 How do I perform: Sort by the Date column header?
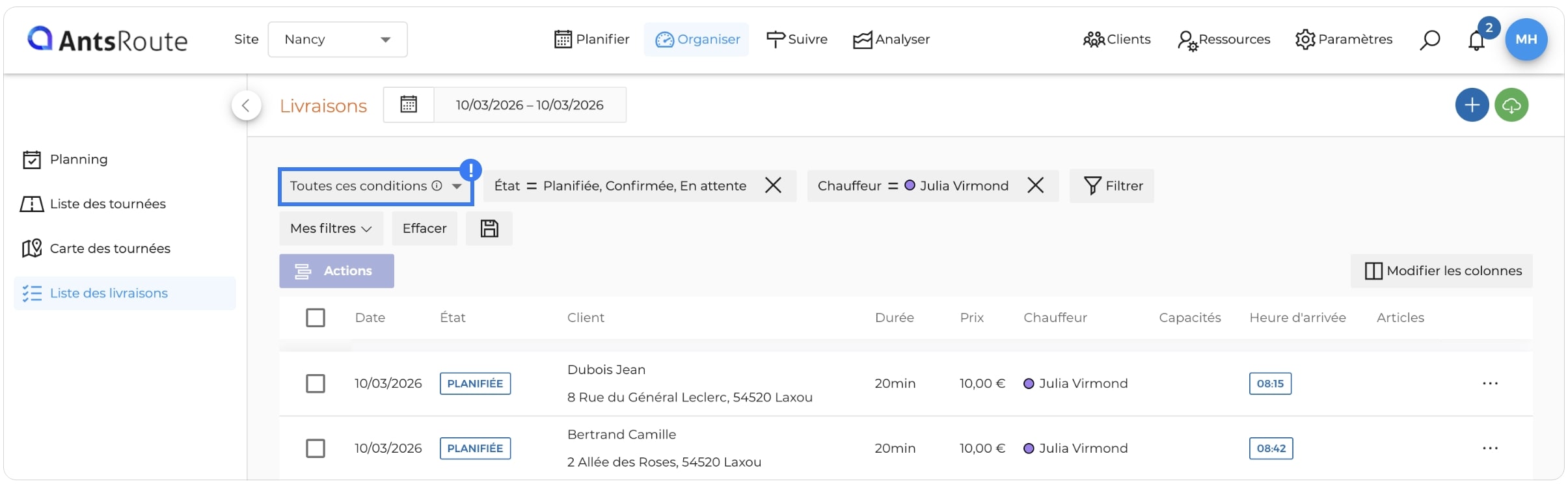pos(370,318)
